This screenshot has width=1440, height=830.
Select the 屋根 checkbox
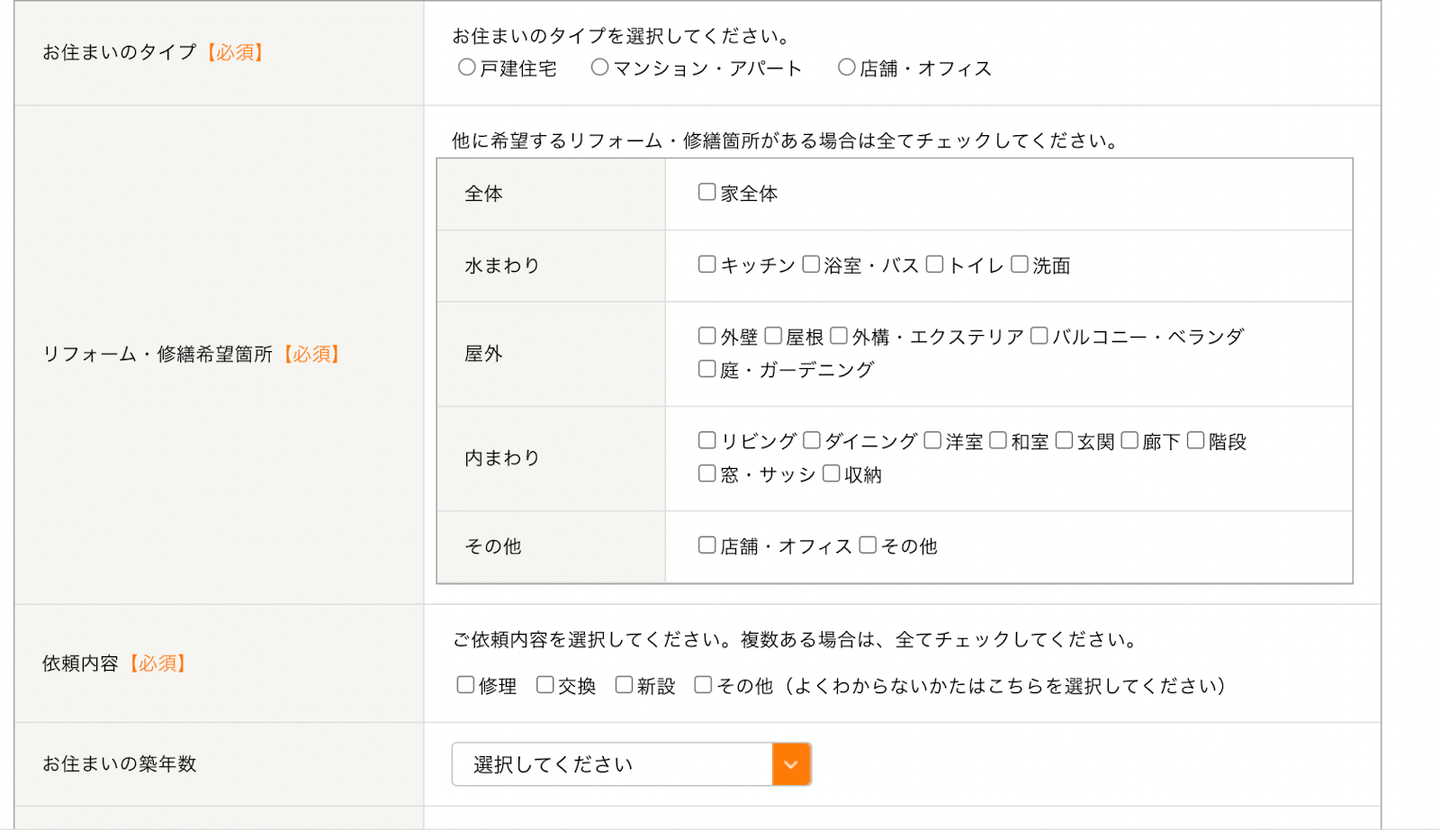click(x=773, y=336)
